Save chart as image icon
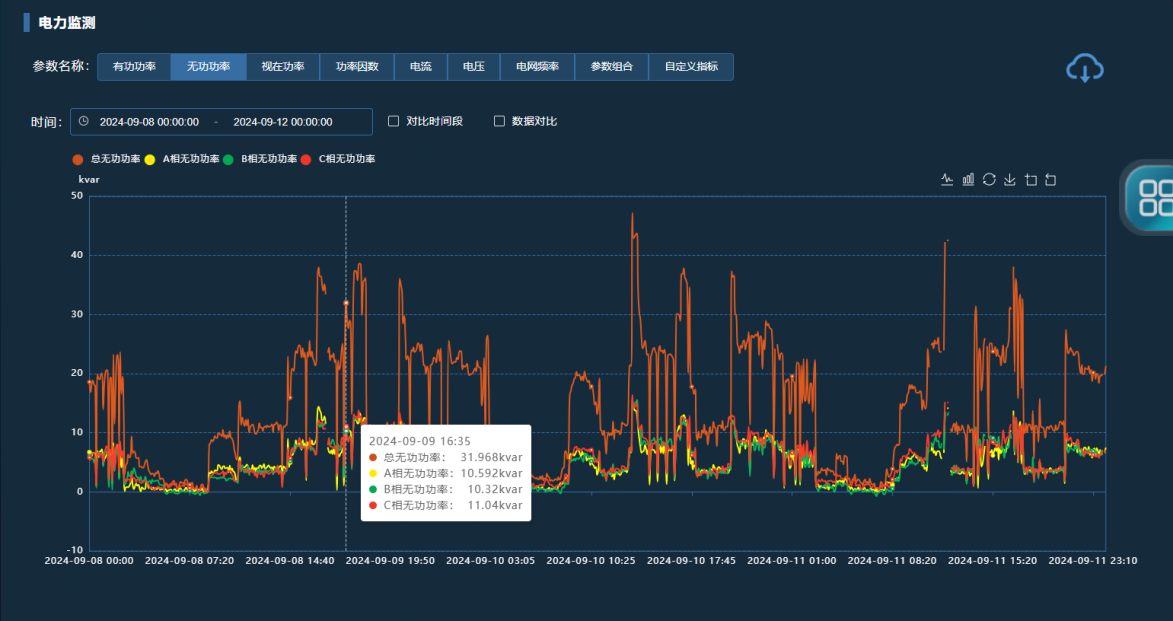 point(1010,179)
